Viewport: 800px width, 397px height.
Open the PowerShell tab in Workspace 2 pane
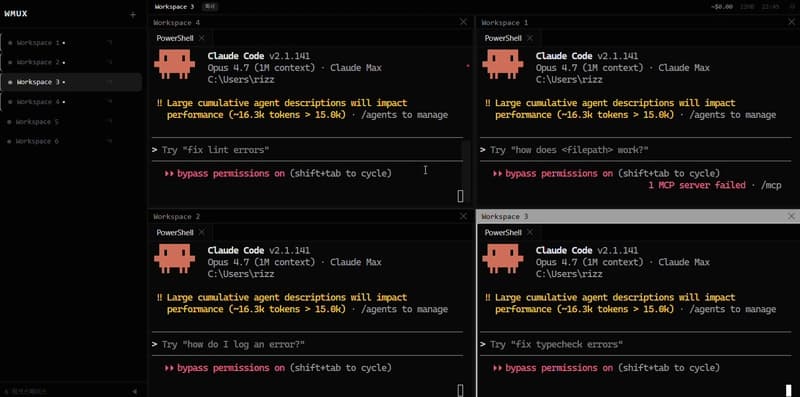point(175,233)
